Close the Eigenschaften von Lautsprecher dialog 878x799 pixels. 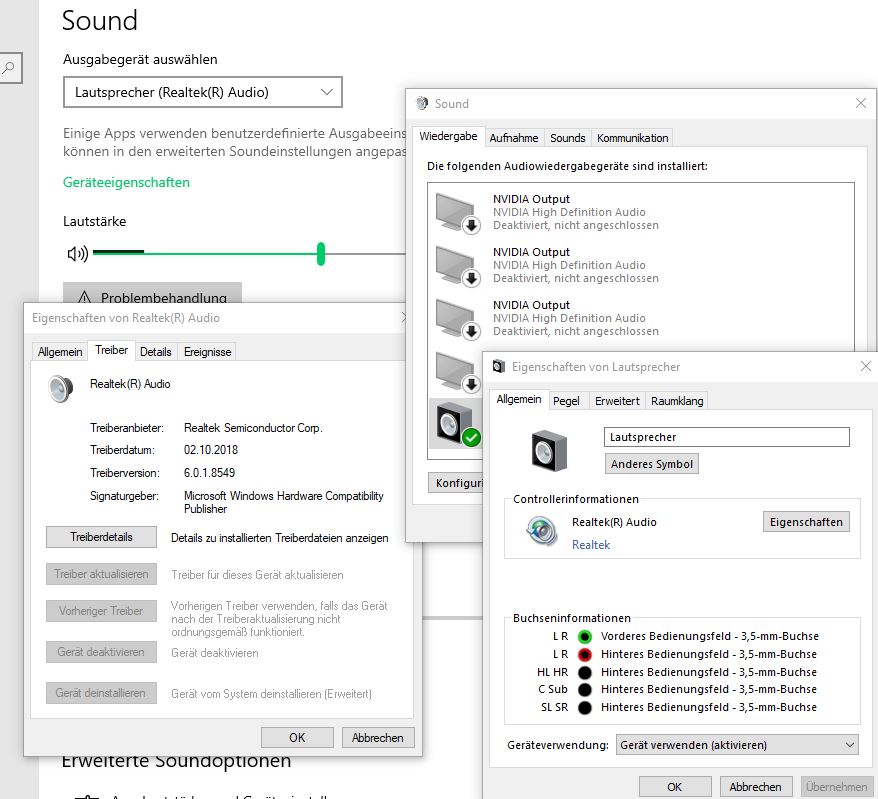click(866, 366)
